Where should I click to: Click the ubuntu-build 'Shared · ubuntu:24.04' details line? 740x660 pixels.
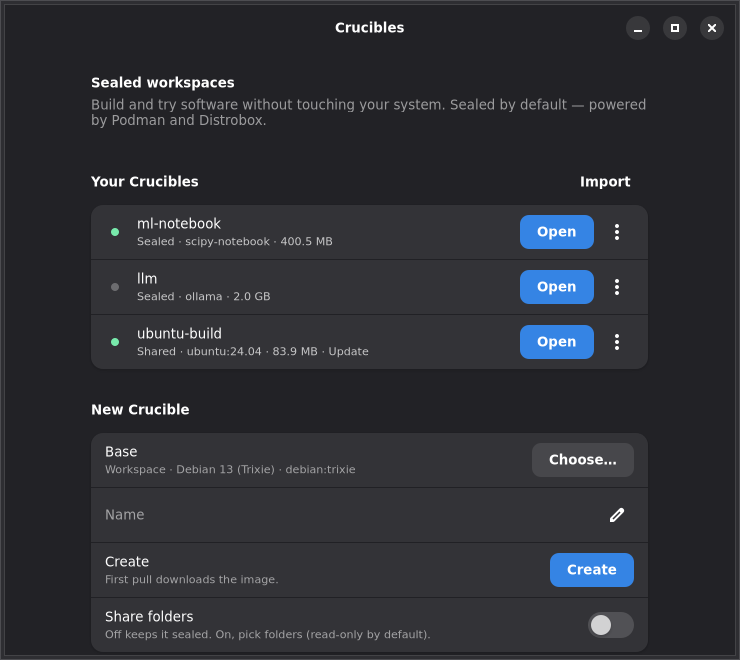tap(252, 352)
